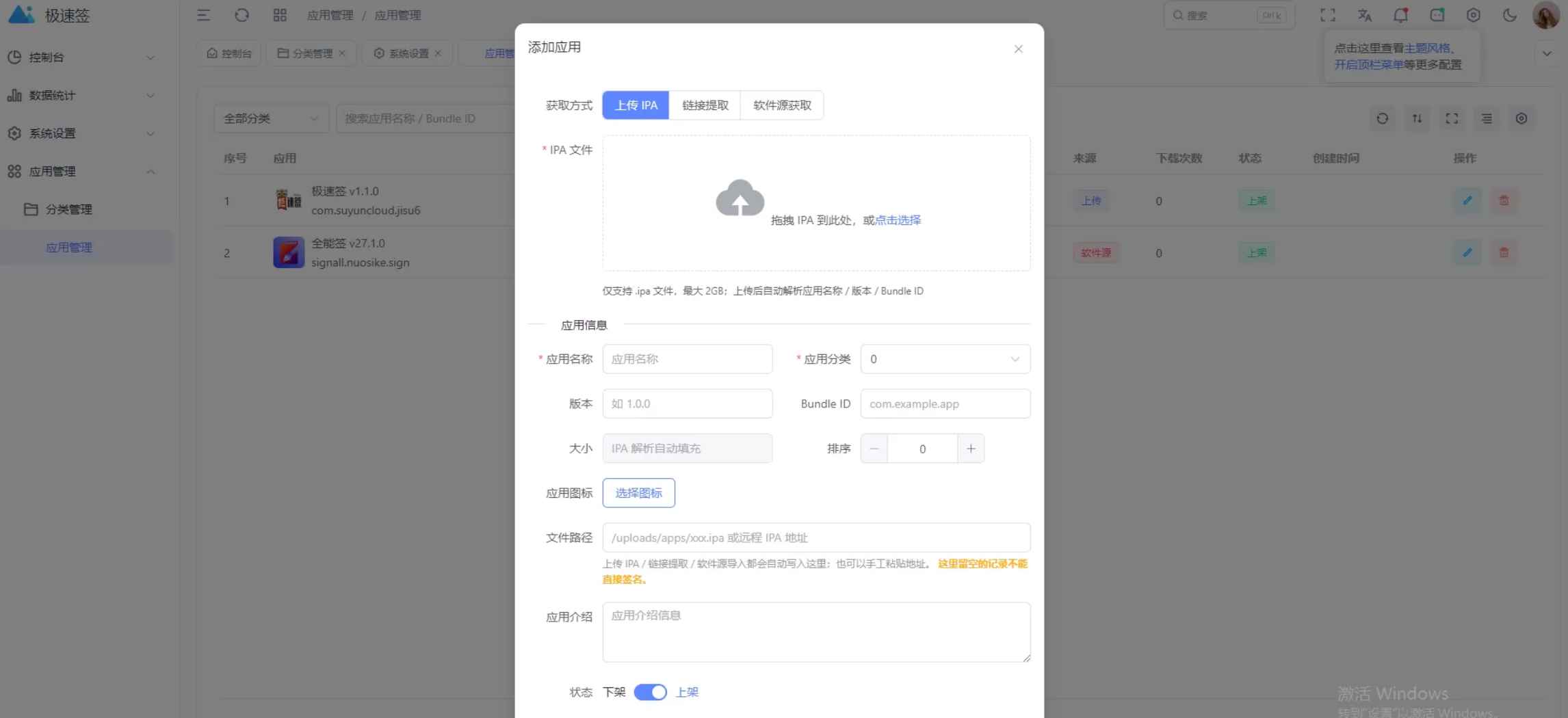The image size is (1568, 718).
Task: Open the 主题风格 link in tooltip
Action: tap(1427, 48)
